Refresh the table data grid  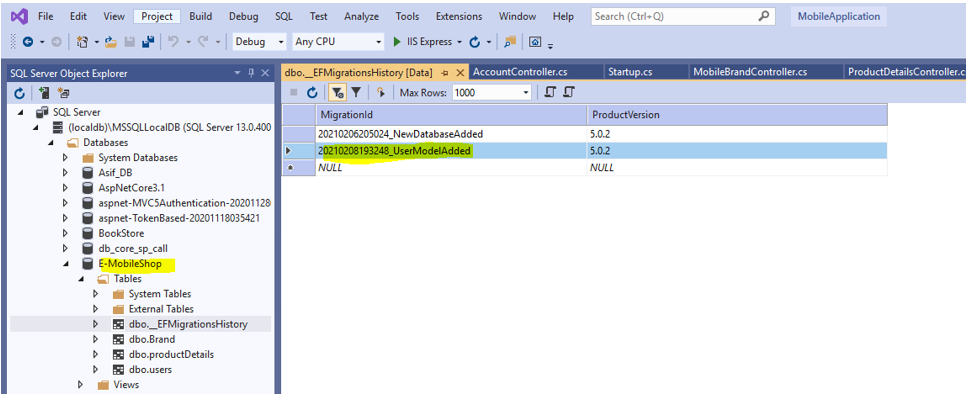click(x=313, y=92)
